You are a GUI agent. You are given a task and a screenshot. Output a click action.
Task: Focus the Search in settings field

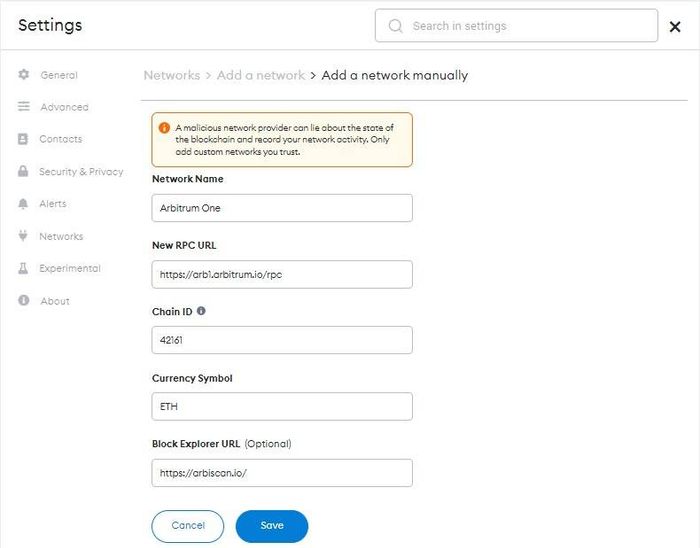pos(517,25)
